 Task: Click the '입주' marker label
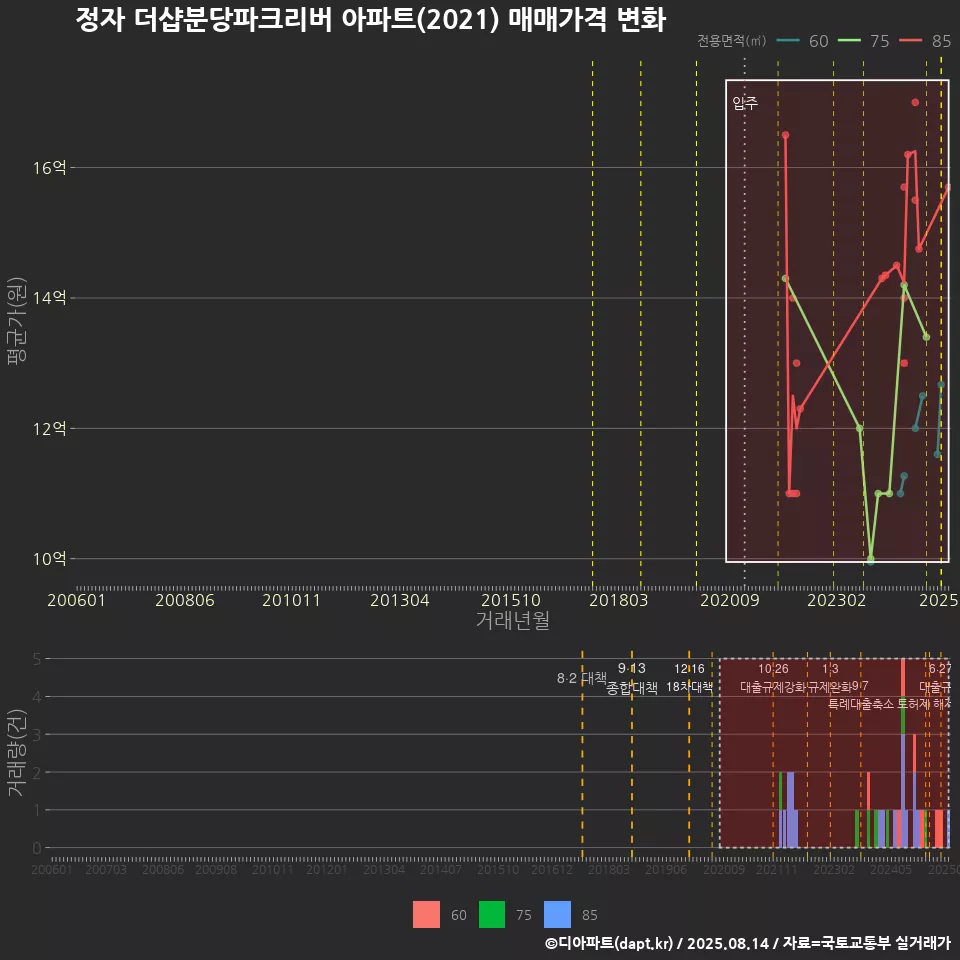745,103
